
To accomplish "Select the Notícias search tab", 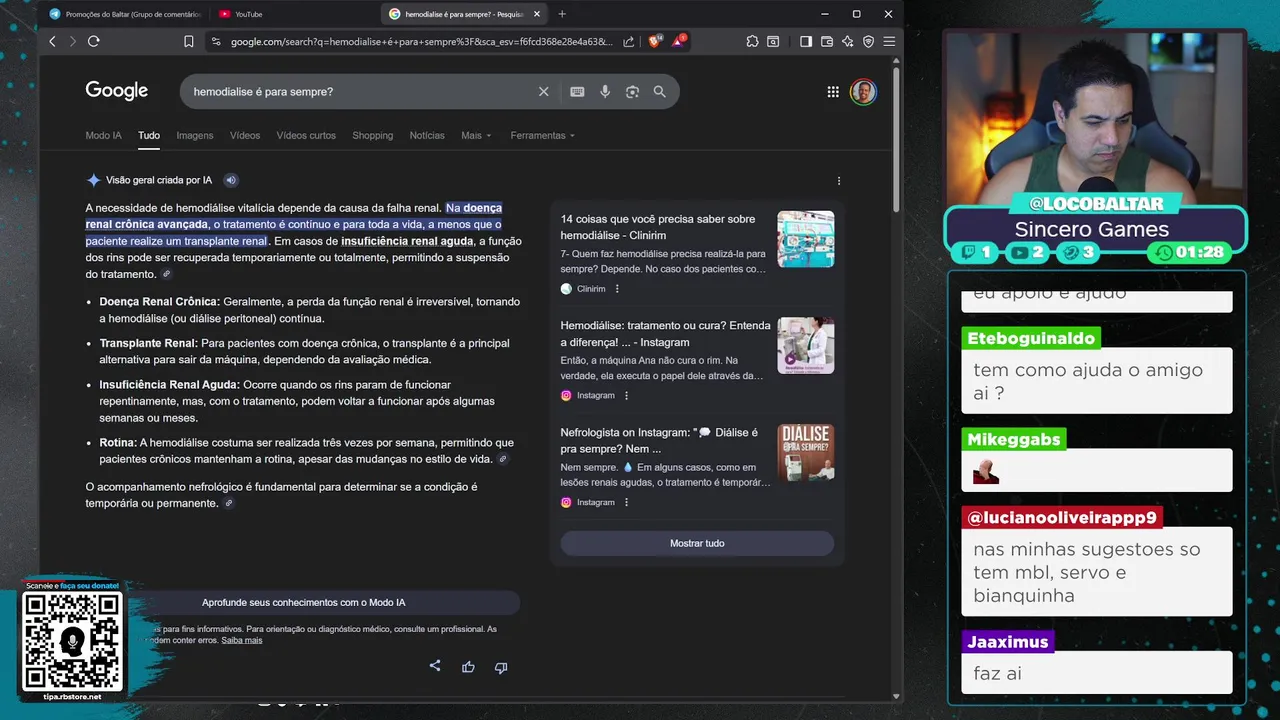I will click(427, 135).
